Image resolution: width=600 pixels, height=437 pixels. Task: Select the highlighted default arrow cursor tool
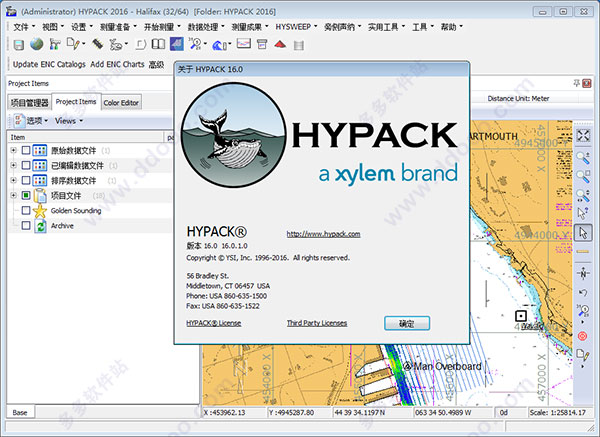[583, 233]
